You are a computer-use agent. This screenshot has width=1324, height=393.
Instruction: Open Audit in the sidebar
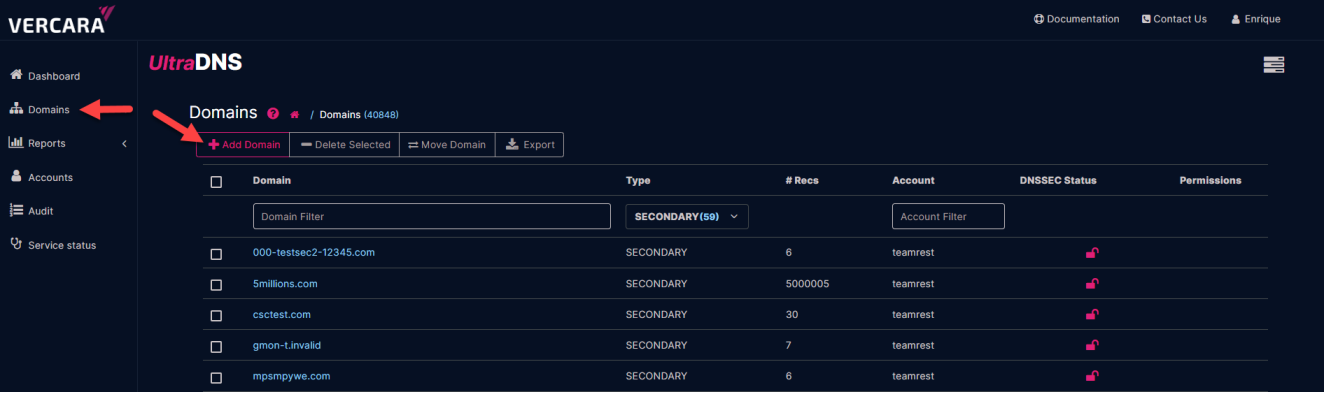pyautogui.click(x=31, y=211)
